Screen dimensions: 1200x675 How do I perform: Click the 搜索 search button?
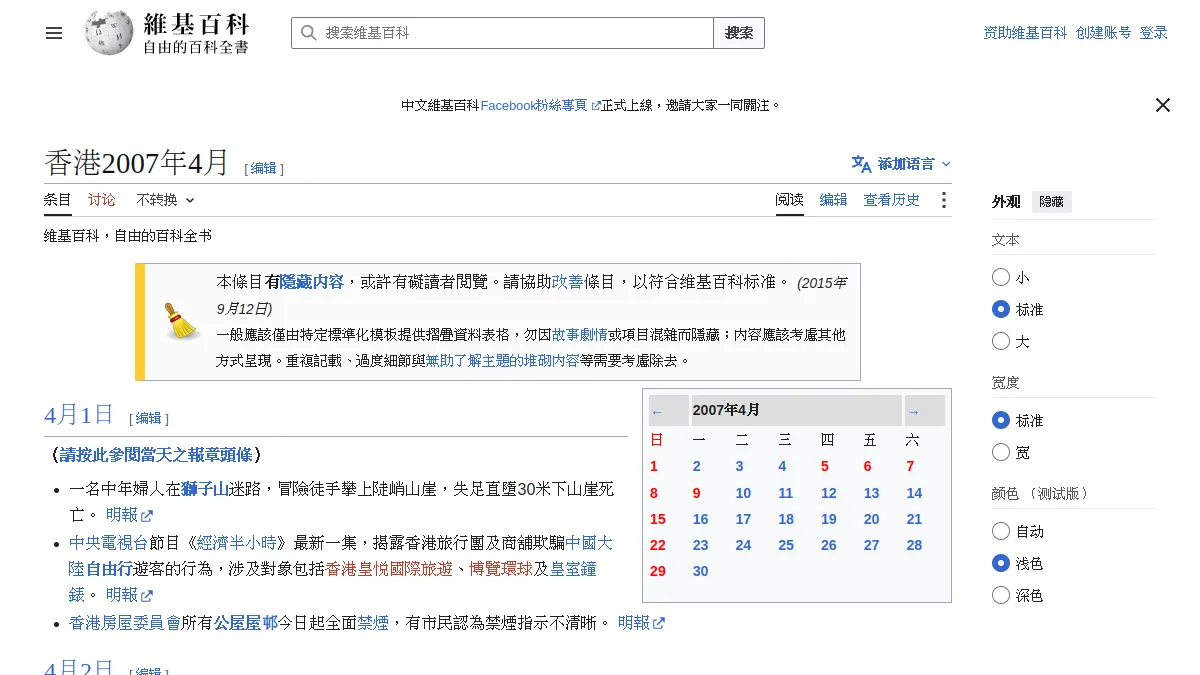739,33
